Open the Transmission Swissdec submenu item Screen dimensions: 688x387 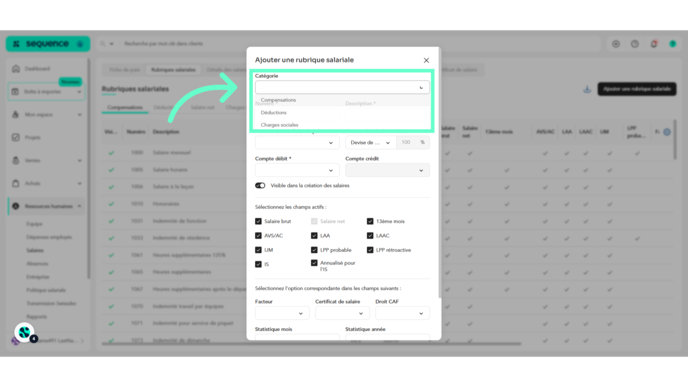[x=51, y=303]
